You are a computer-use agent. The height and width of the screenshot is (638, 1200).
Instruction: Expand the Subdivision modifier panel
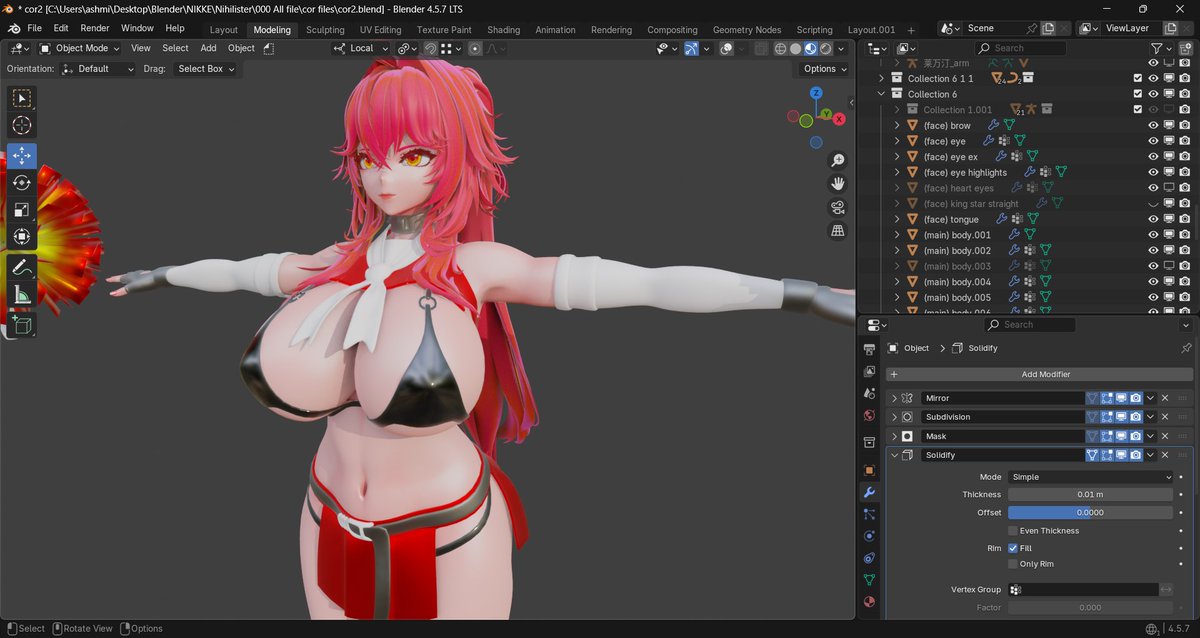(894, 417)
